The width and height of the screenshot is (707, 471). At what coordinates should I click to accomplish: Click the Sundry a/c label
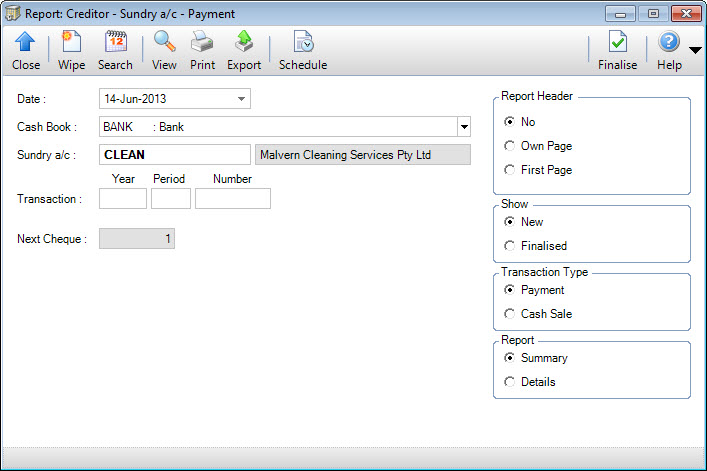pos(46,155)
